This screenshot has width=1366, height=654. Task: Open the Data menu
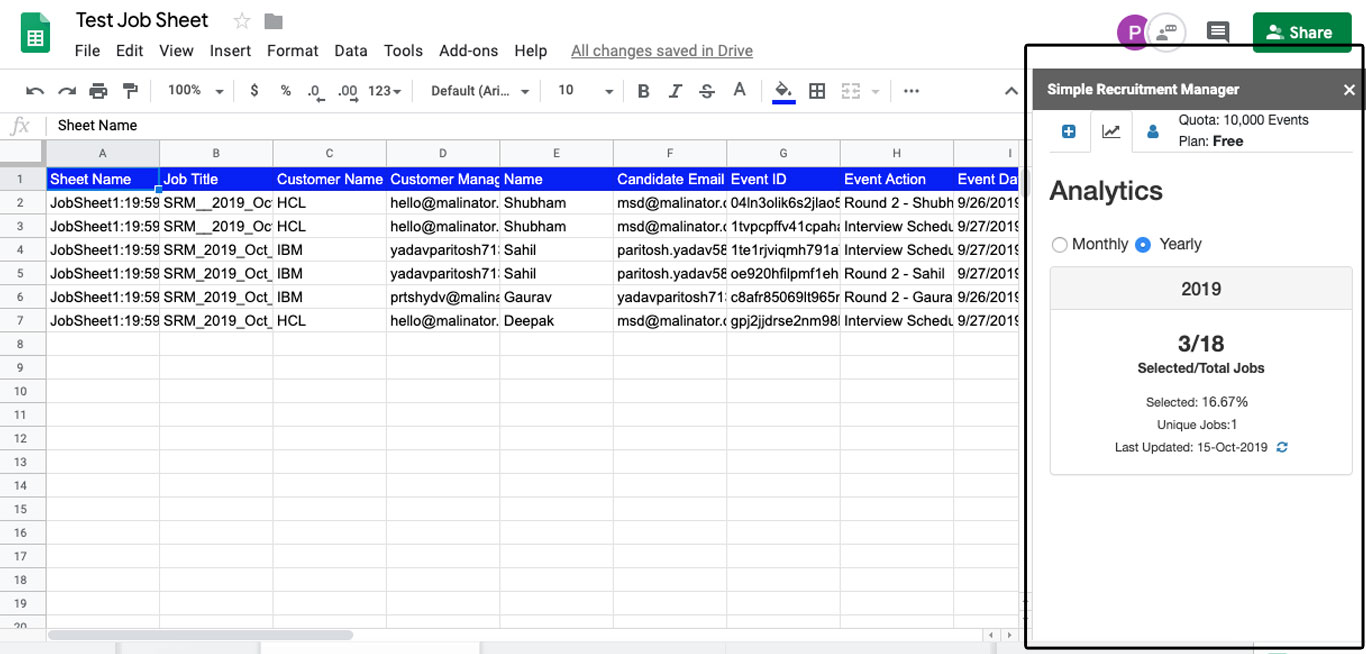coord(351,51)
